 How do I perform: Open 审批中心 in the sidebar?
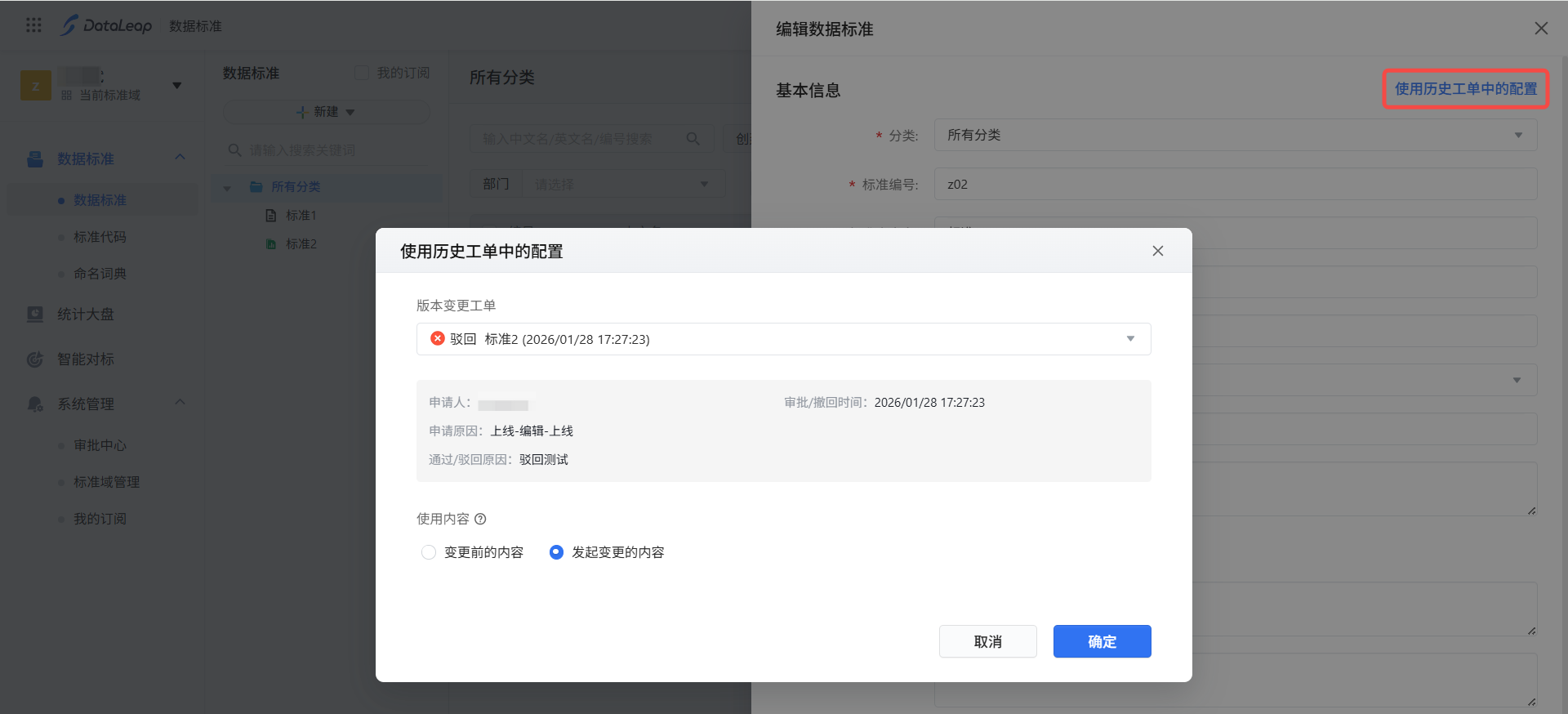pos(100,445)
